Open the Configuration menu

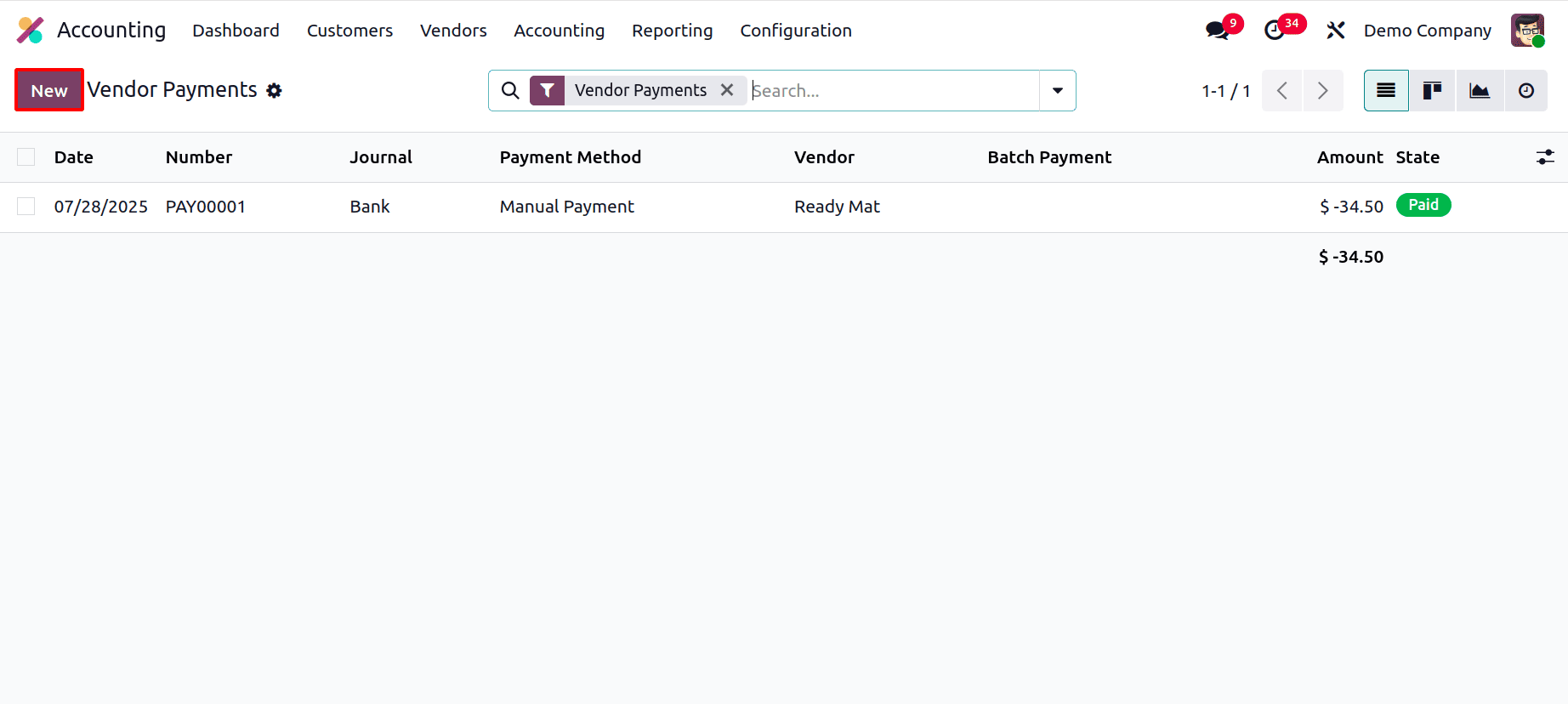click(x=796, y=31)
